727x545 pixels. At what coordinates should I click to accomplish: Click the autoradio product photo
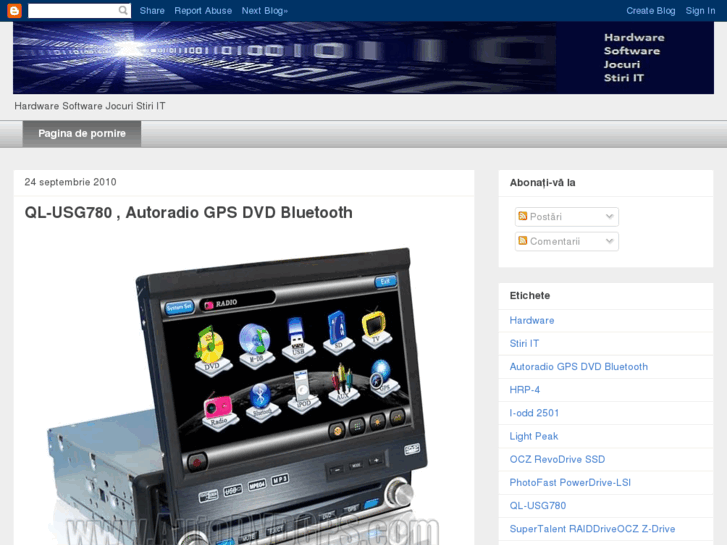[x=241, y=394]
